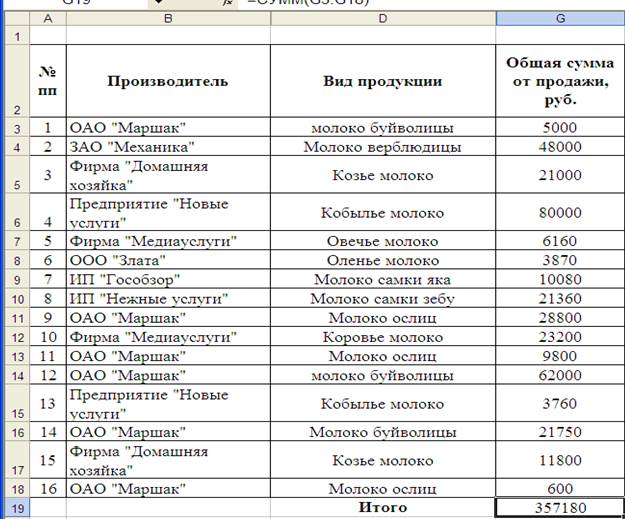The height and width of the screenshot is (519, 625).
Task: Select "Коровье молоко" cell
Action: pos(383,337)
